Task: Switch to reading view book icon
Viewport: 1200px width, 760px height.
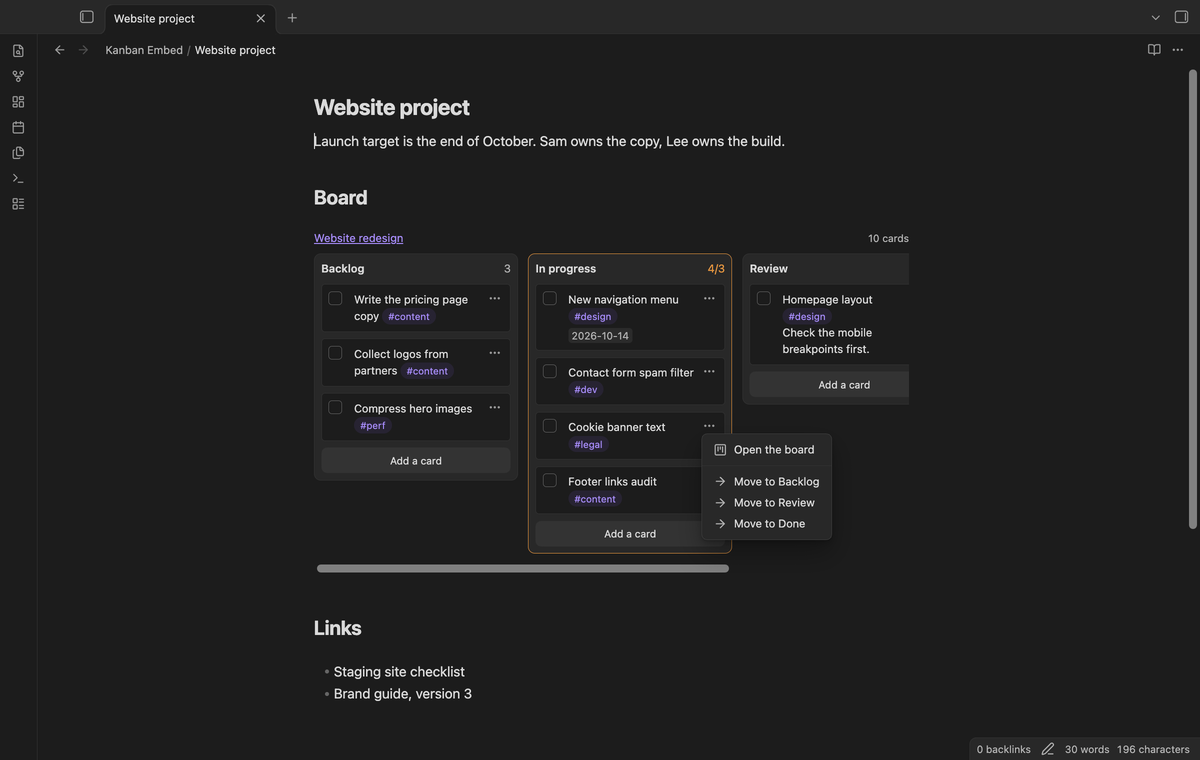Action: (1154, 50)
